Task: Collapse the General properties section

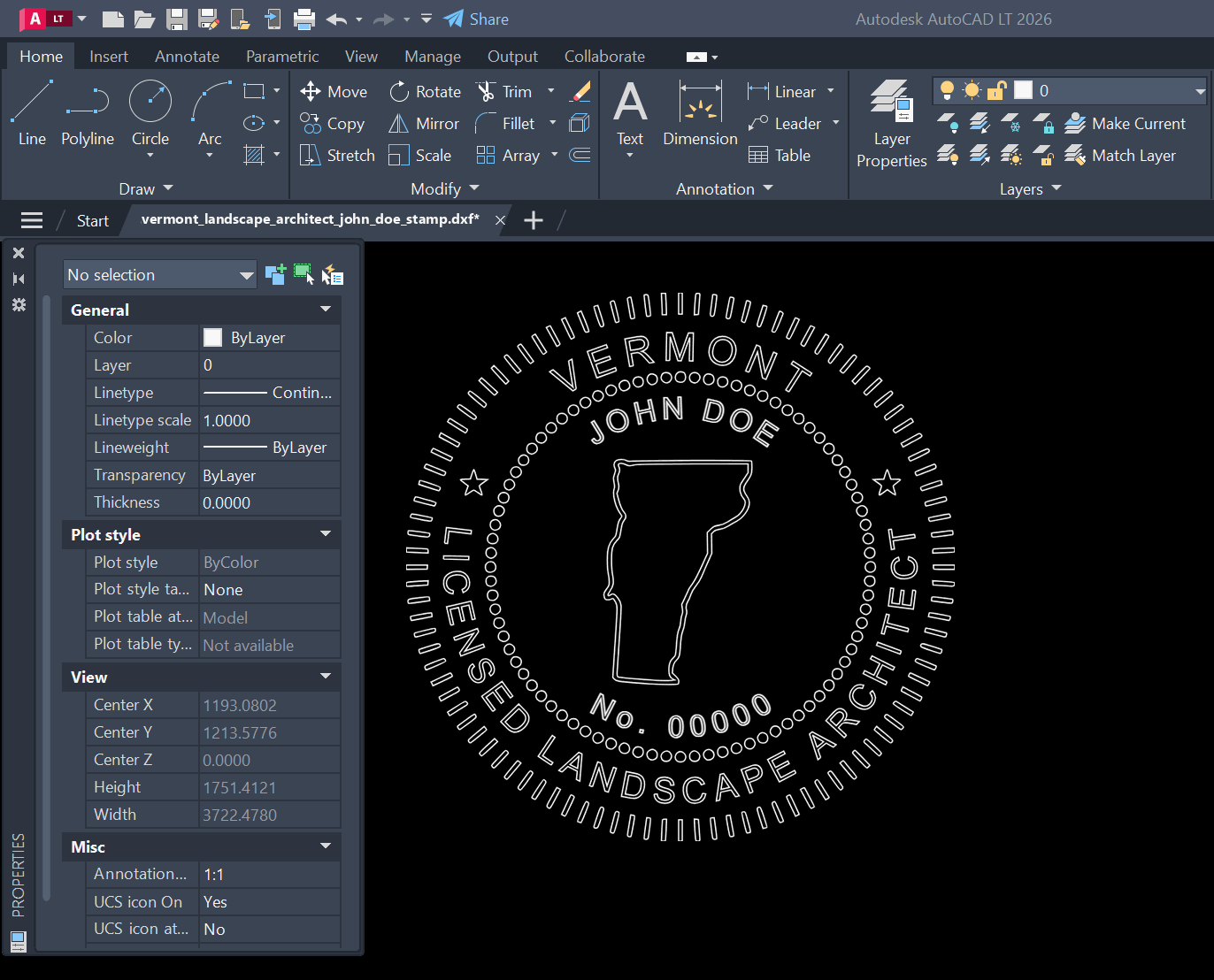Action: coord(326,309)
